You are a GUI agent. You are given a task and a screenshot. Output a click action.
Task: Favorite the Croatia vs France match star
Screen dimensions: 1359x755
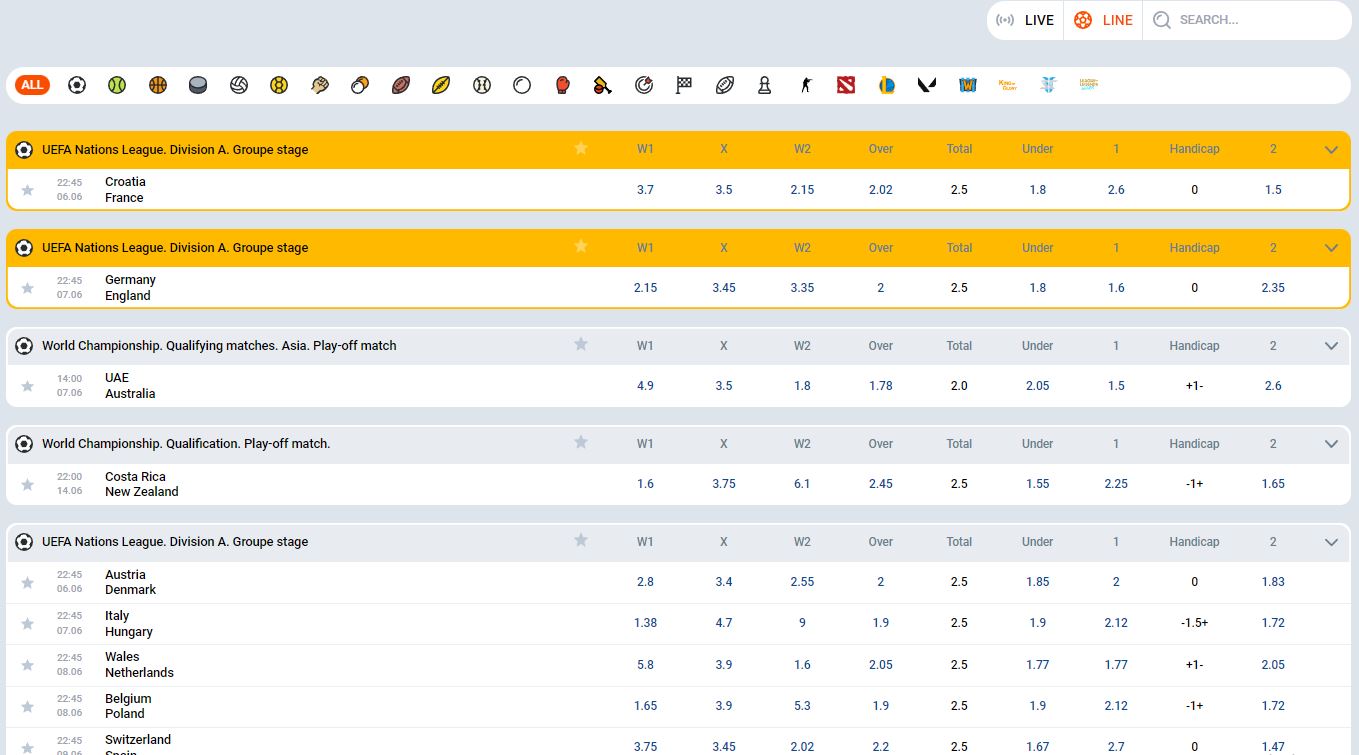point(27,190)
